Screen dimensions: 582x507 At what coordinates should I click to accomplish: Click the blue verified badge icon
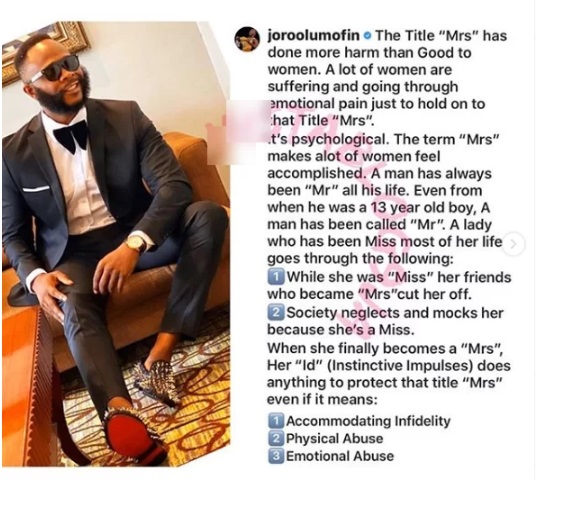(367, 36)
